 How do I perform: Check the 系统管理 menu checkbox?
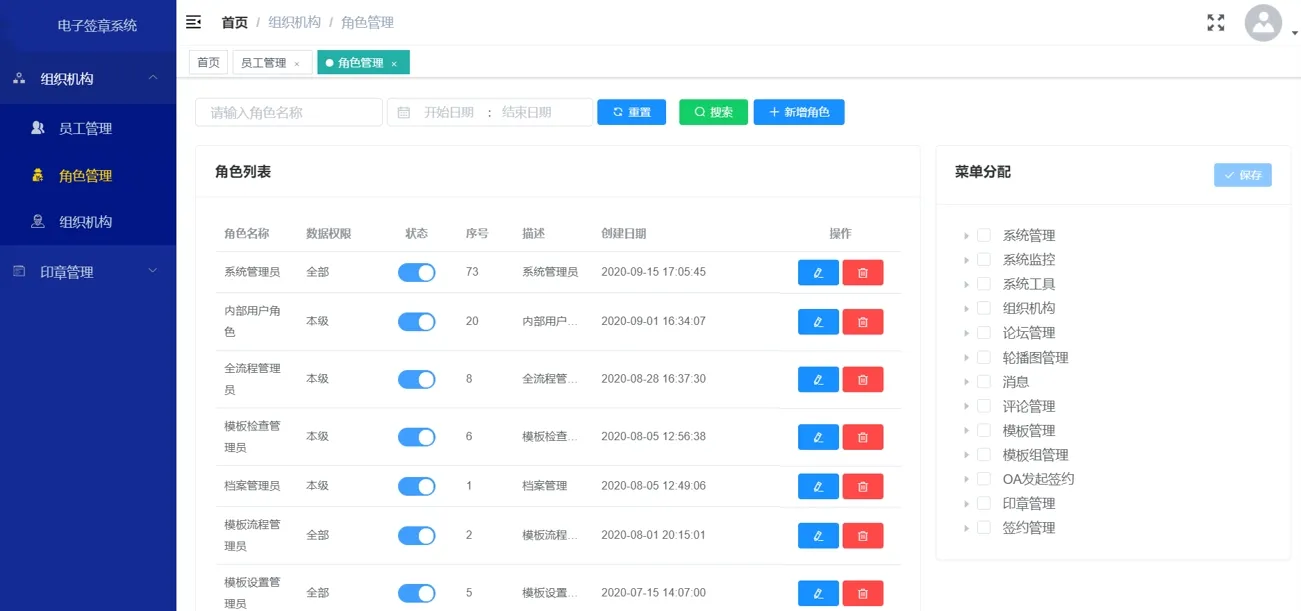(x=984, y=235)
